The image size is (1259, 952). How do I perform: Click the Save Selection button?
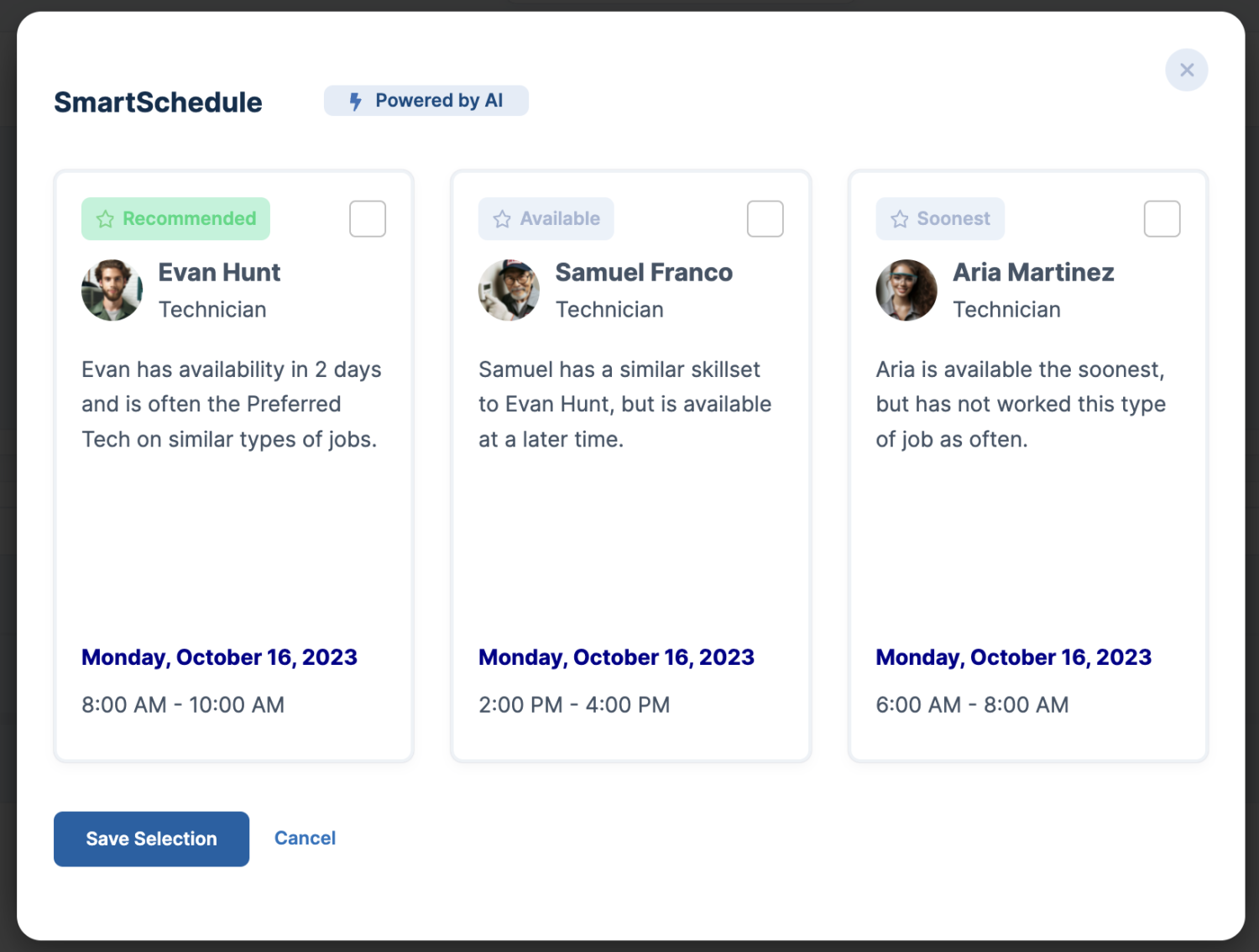point(151,839)
